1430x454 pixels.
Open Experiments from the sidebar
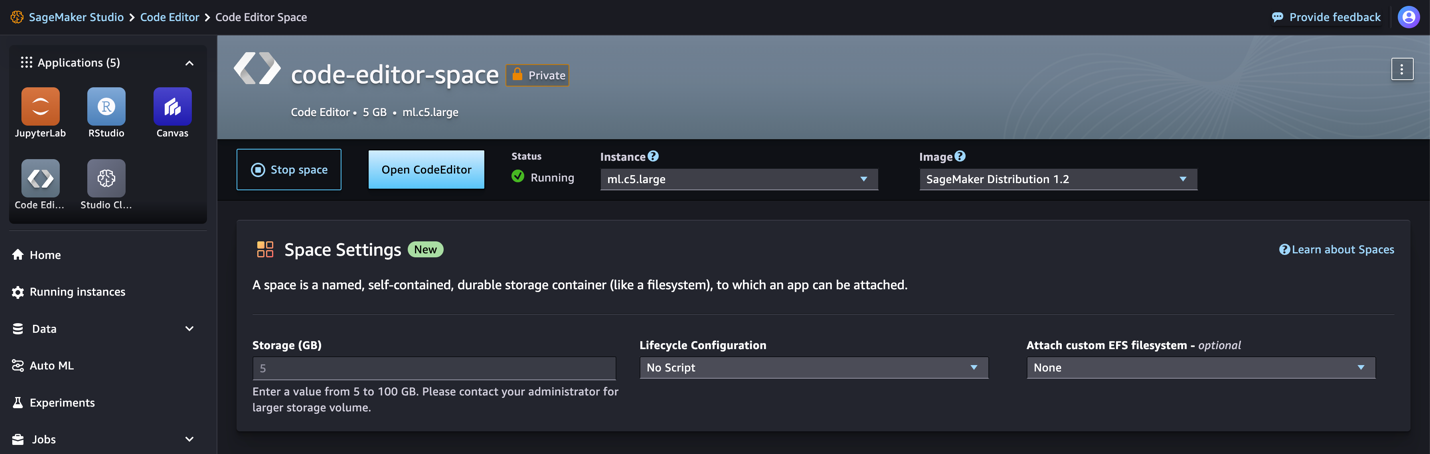62,403
